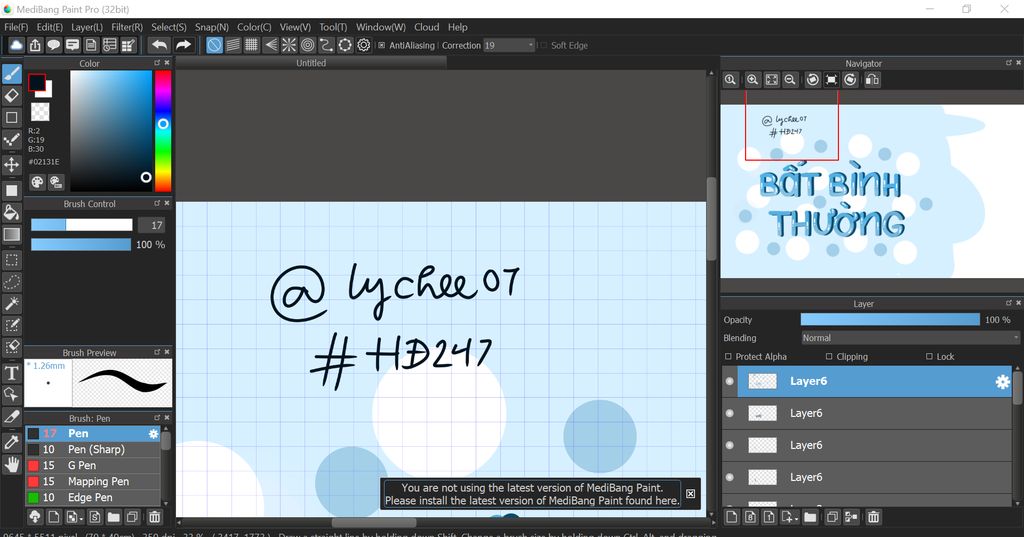Select the Bucket fill tool

coord(12,212)
